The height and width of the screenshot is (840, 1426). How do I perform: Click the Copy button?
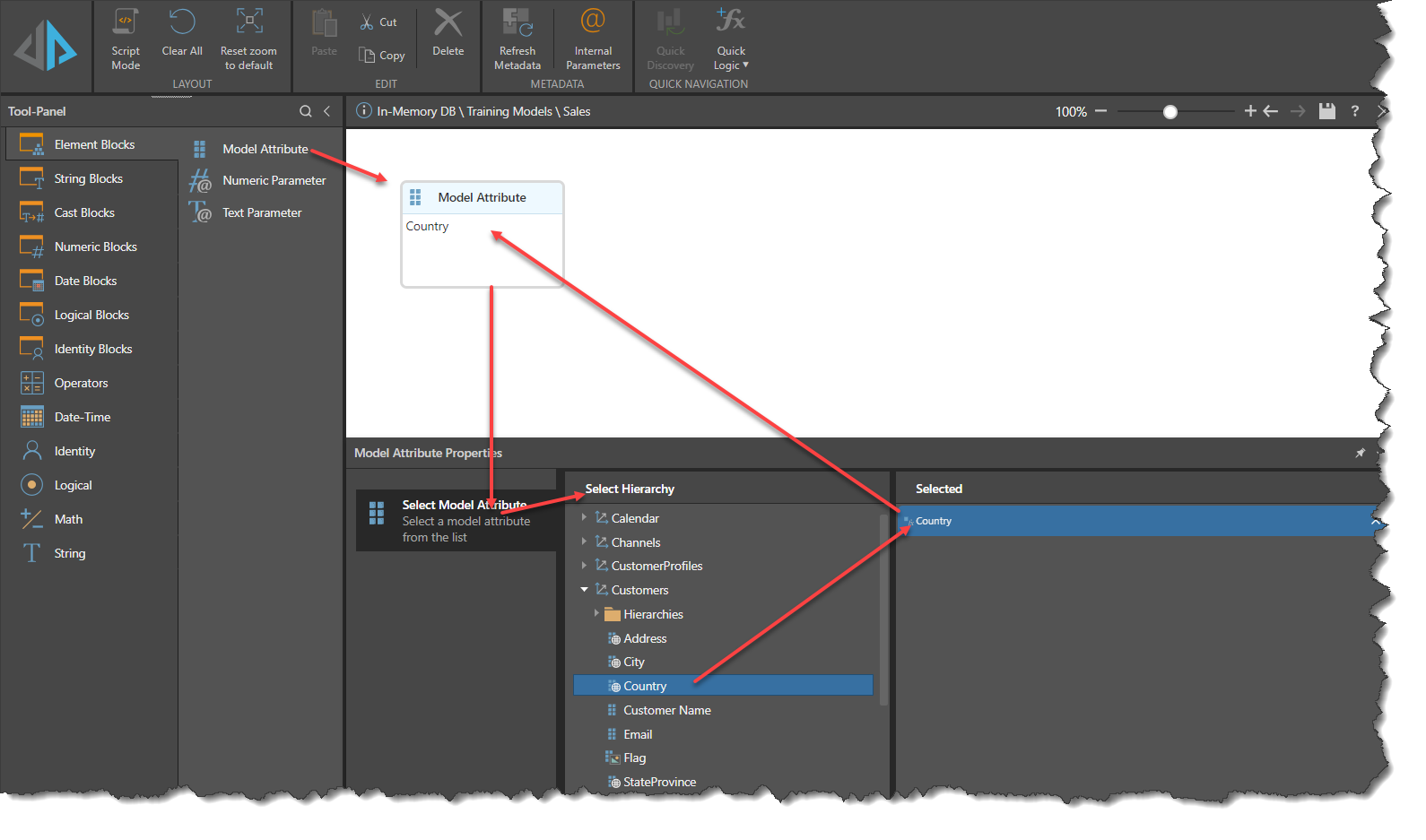(382, 56)
